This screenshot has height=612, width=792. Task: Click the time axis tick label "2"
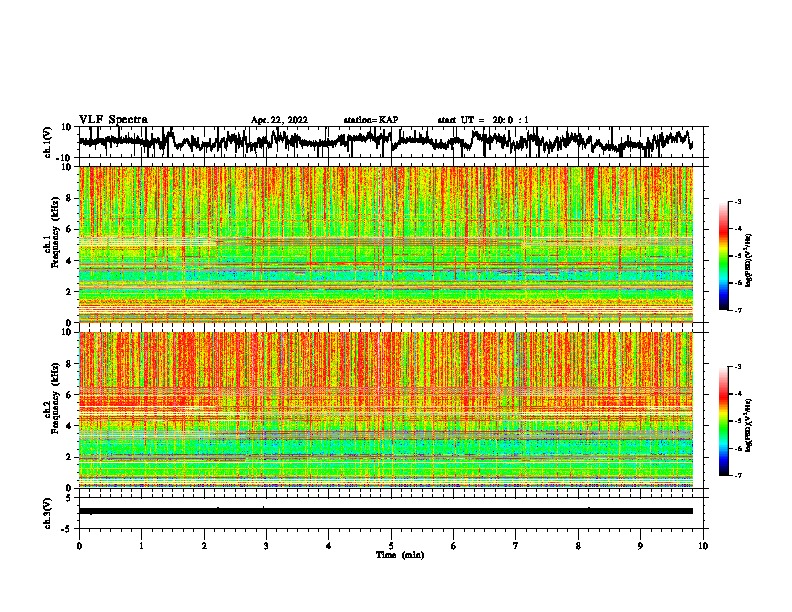[x=204, y=546]
